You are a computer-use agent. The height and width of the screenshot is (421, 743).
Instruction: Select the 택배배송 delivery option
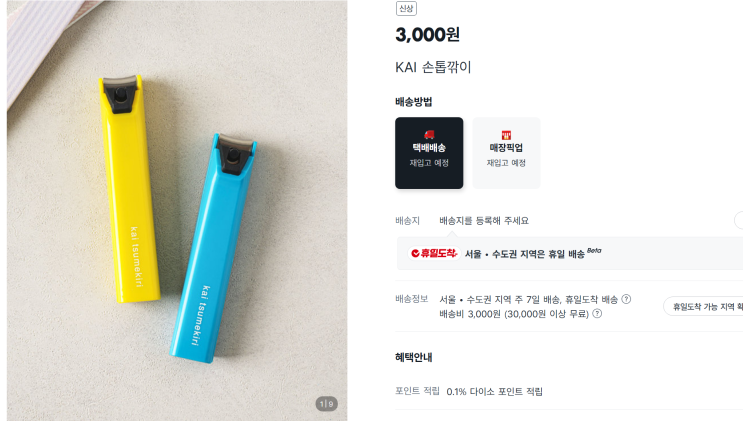[429, 153]
